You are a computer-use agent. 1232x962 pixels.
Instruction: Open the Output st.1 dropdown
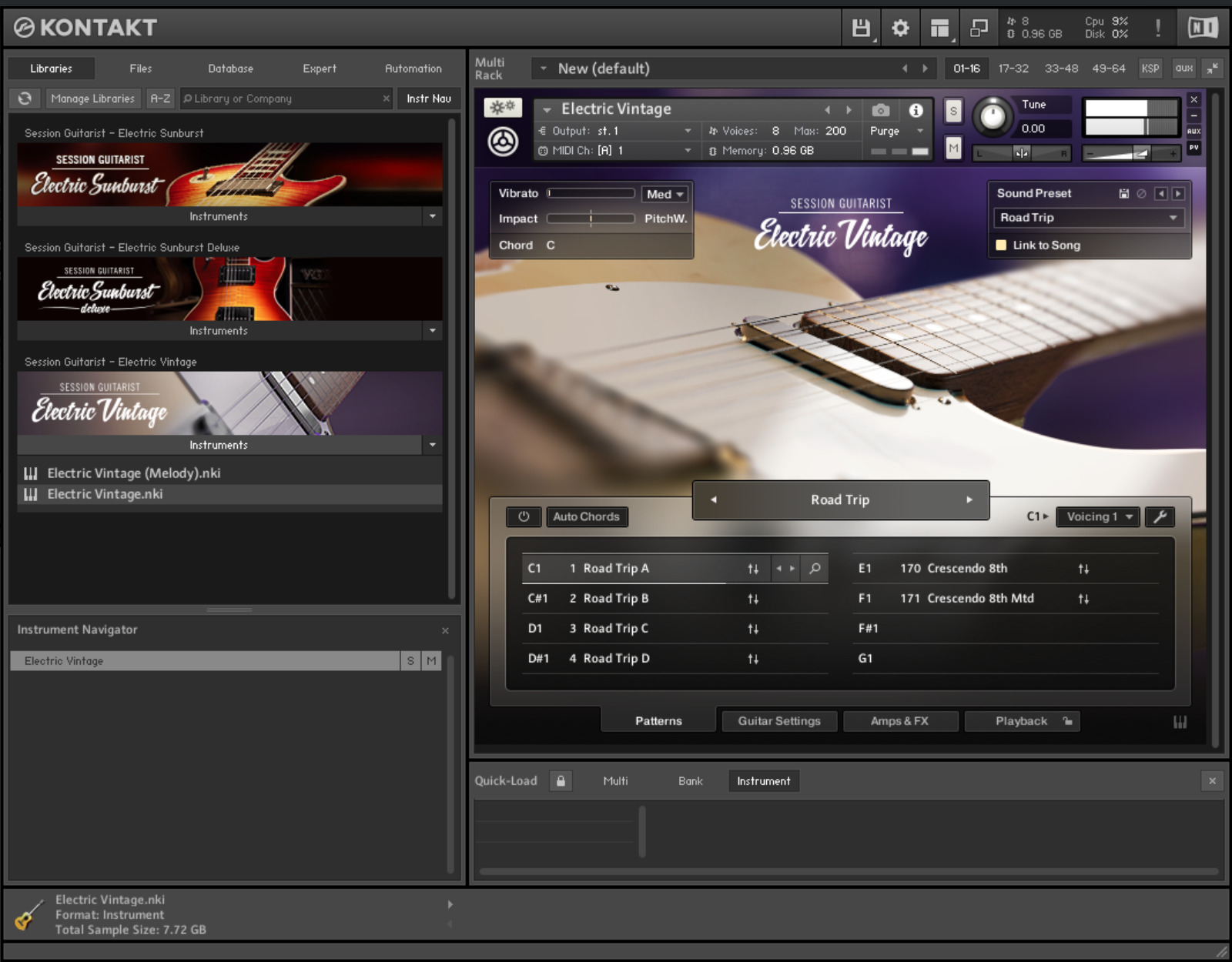coord(616,132)
